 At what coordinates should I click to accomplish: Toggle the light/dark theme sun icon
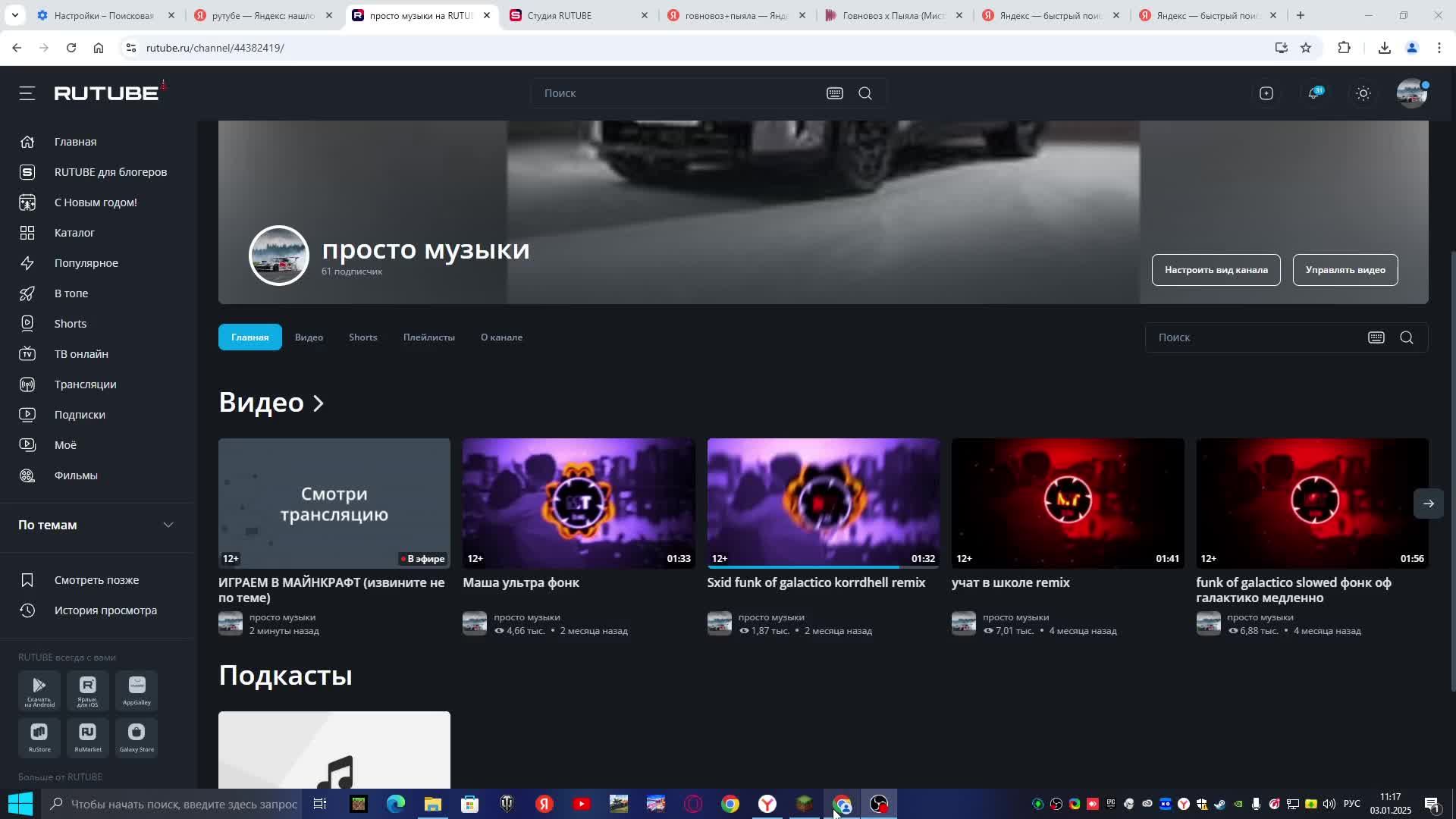click(1363, 93)
